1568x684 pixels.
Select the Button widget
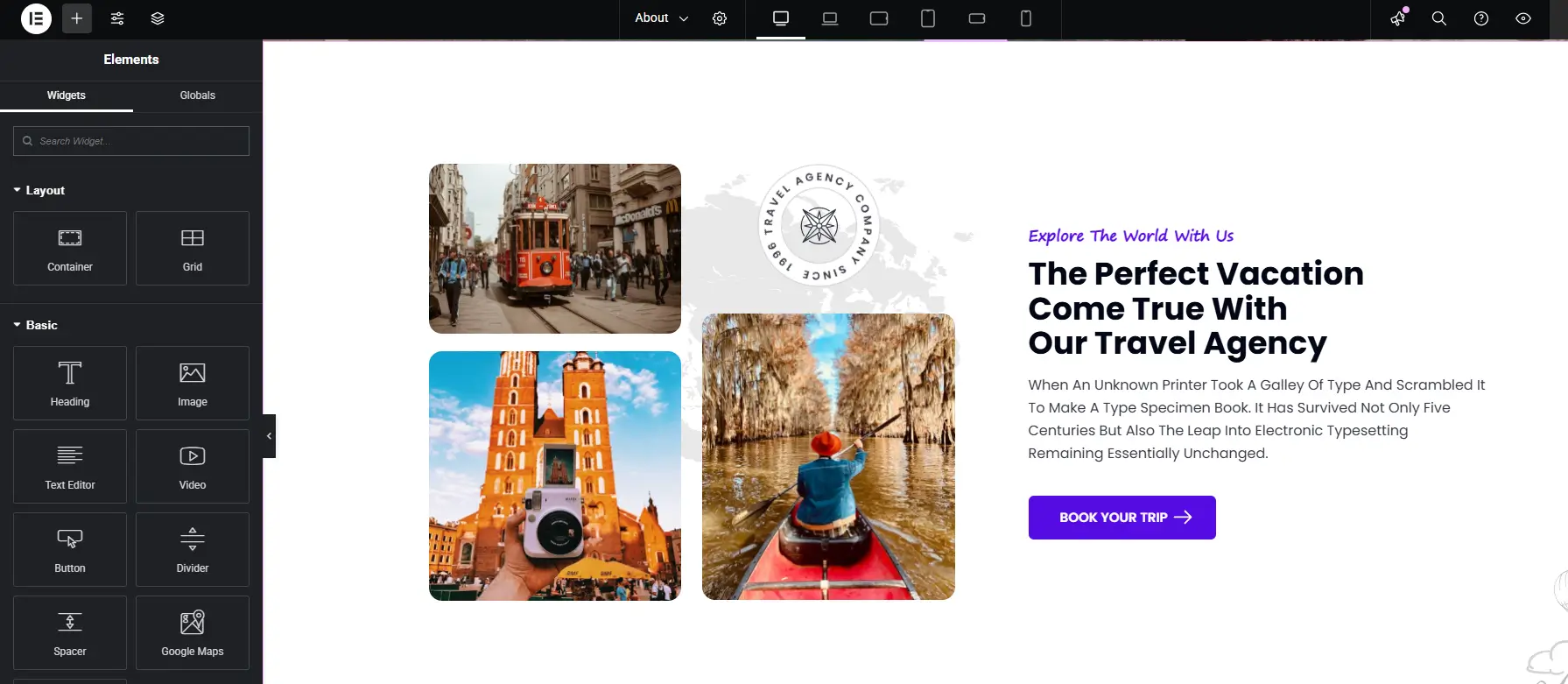[x=70, y=549]
